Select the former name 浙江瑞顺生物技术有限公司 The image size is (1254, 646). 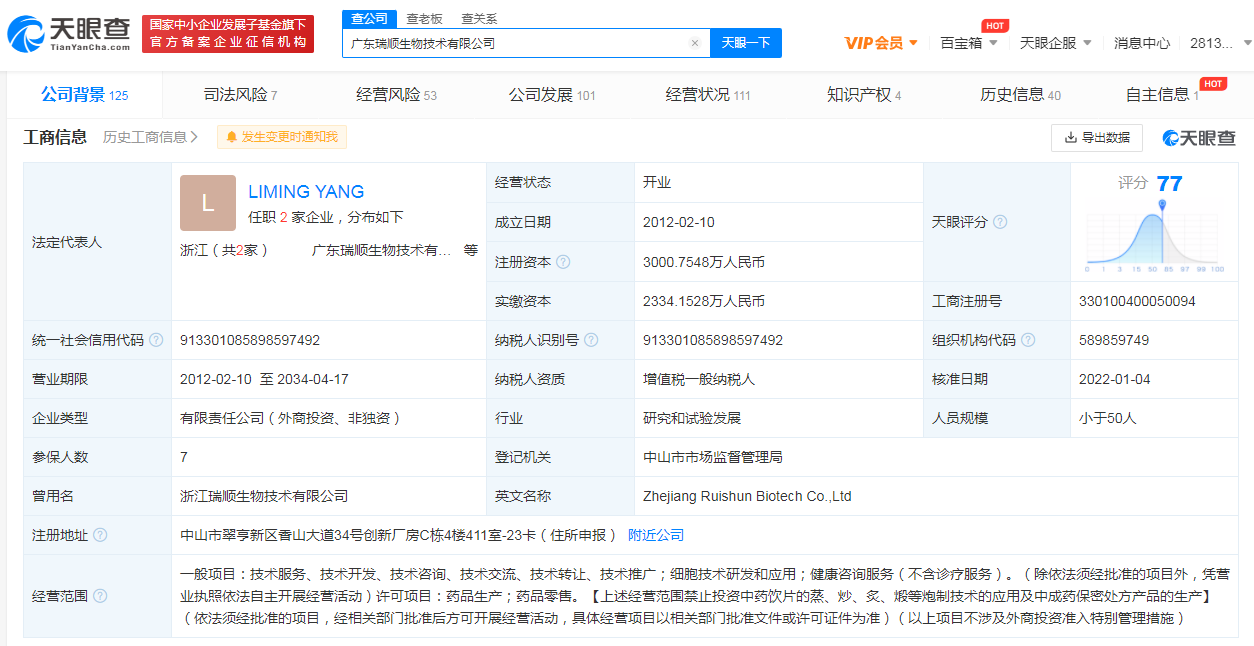click(x=264, y=496)
